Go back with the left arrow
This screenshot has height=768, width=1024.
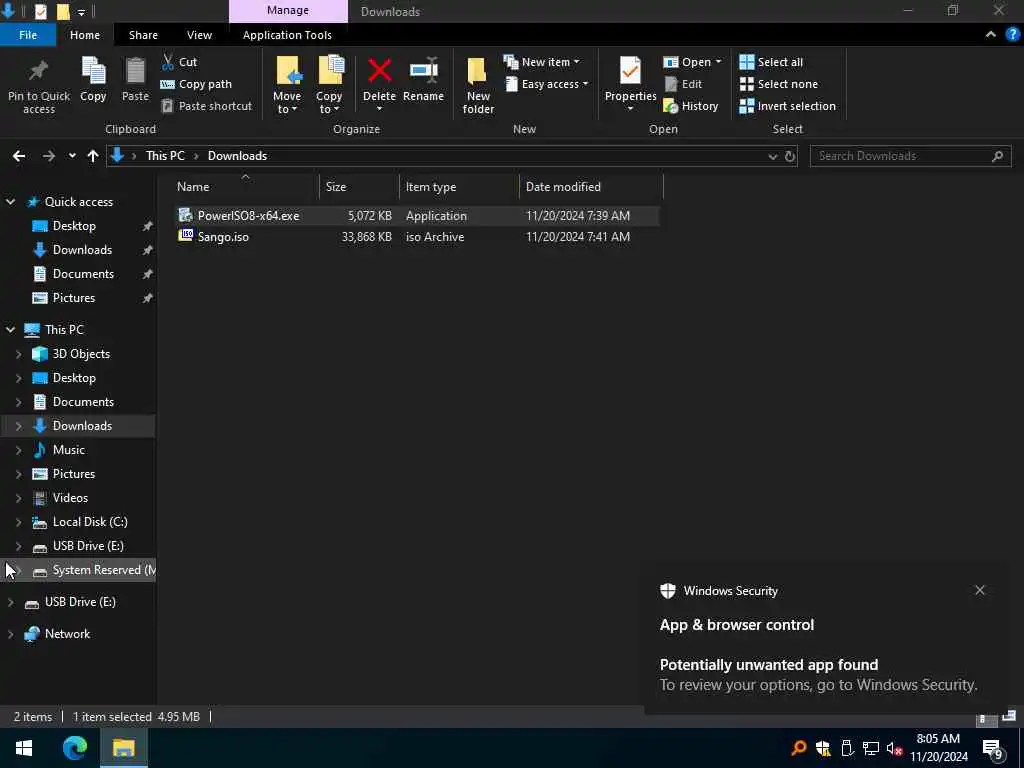pyautogui.click(x=19, y=156)
